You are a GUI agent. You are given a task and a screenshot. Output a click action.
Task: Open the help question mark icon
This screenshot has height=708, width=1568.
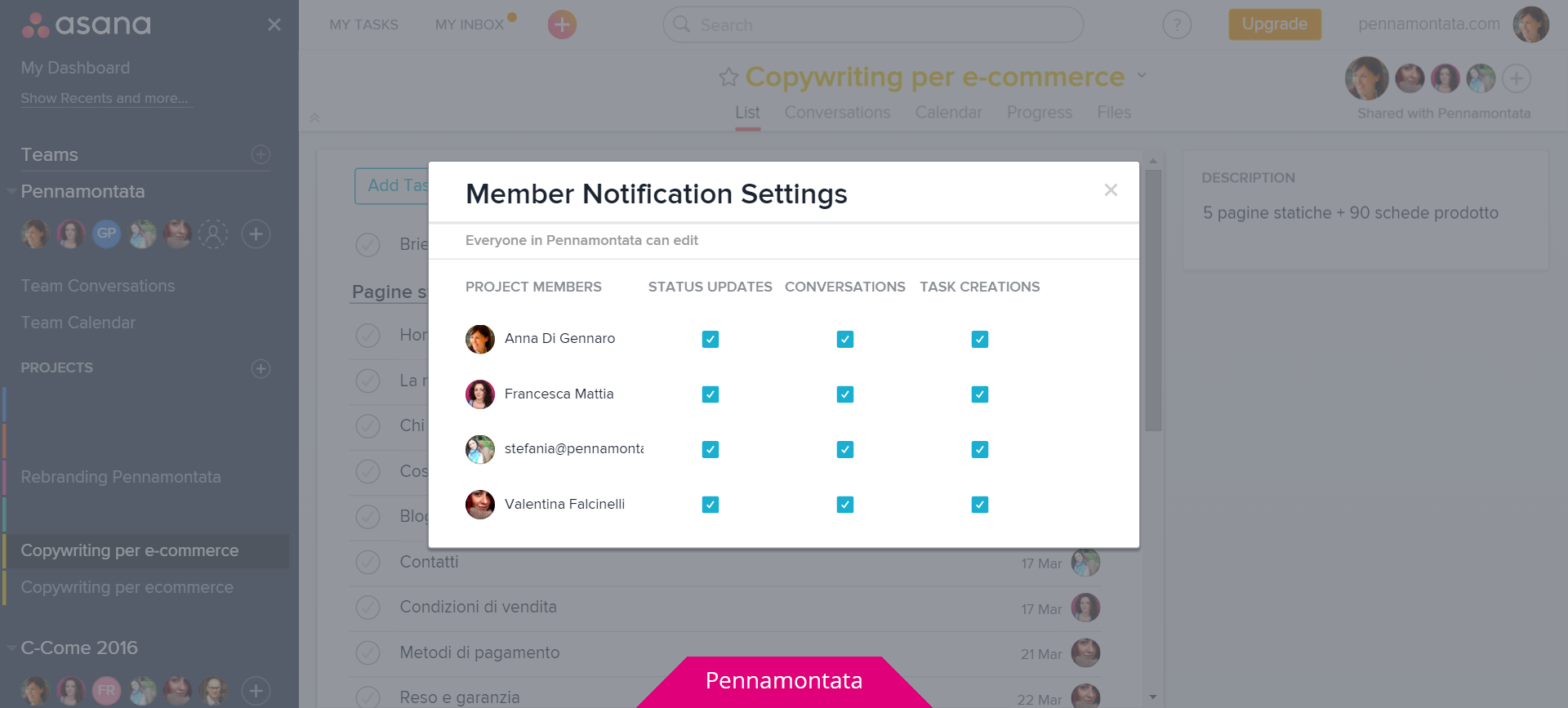[x=1177, y=24]
